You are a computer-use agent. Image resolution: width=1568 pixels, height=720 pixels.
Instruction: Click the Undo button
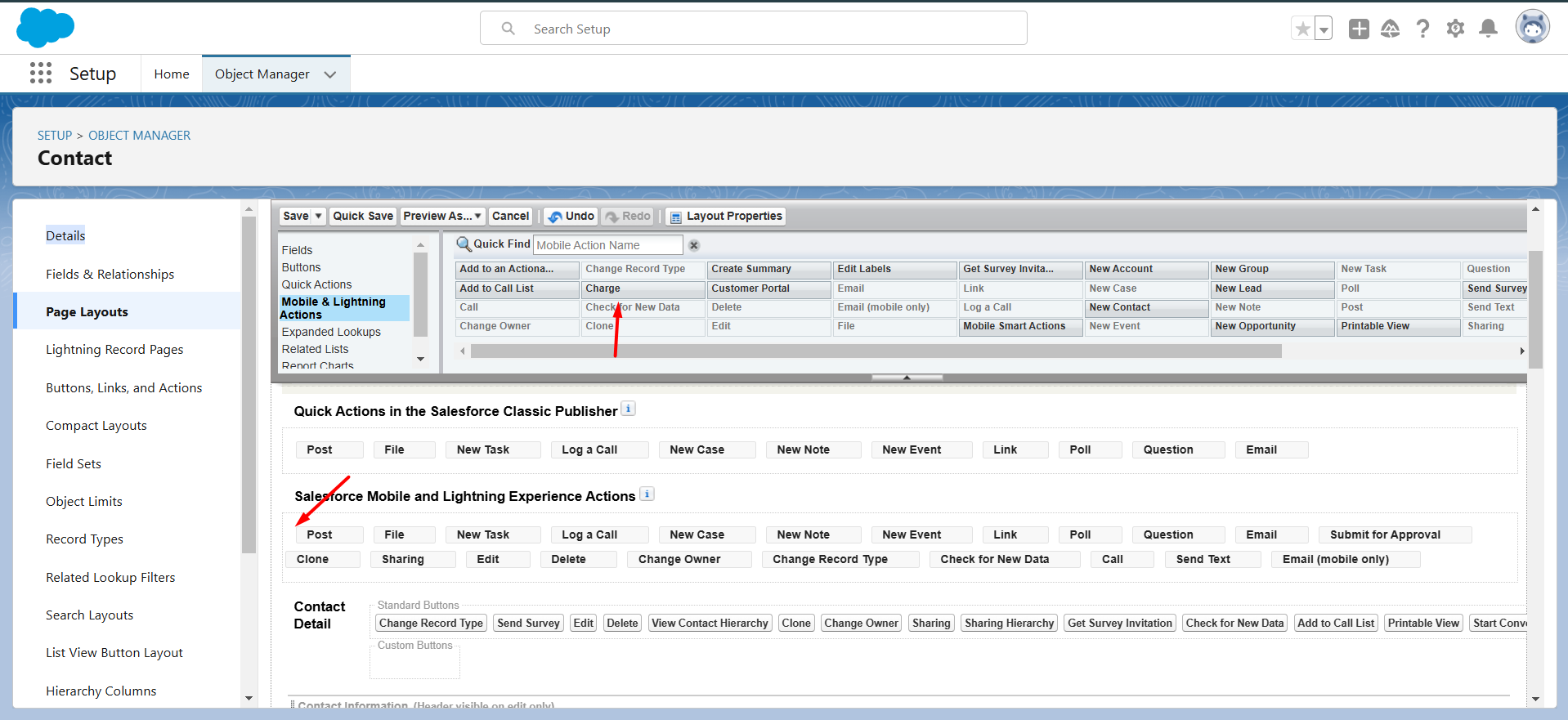click(571, 216)
